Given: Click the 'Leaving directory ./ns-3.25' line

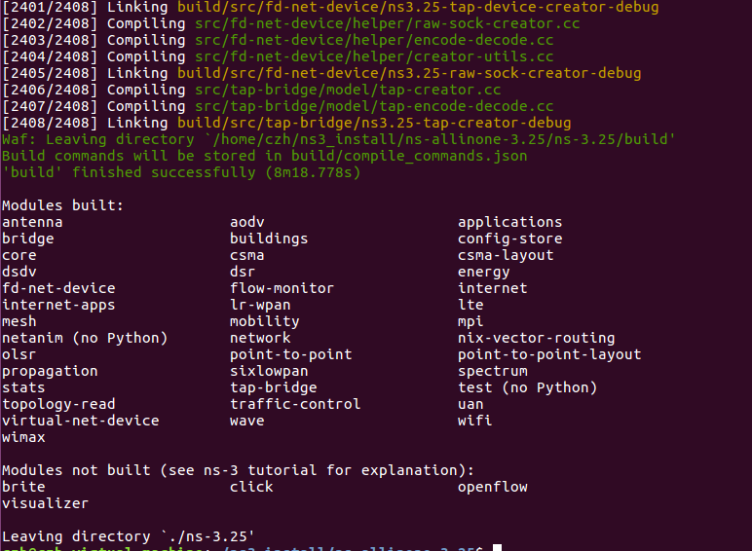Looking at the screenshot, I should [x=128, y=536].
